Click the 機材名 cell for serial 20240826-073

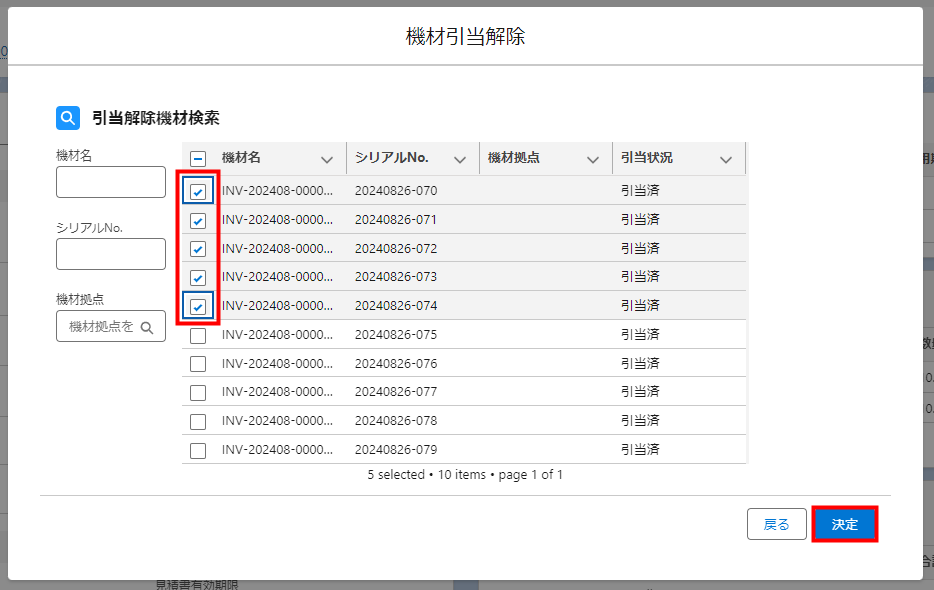pos(277,277)
